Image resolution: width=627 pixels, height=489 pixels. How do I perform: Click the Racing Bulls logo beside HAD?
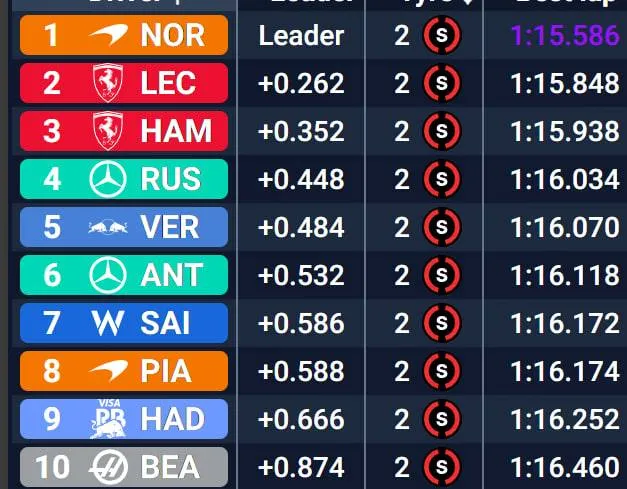(107, 420)
